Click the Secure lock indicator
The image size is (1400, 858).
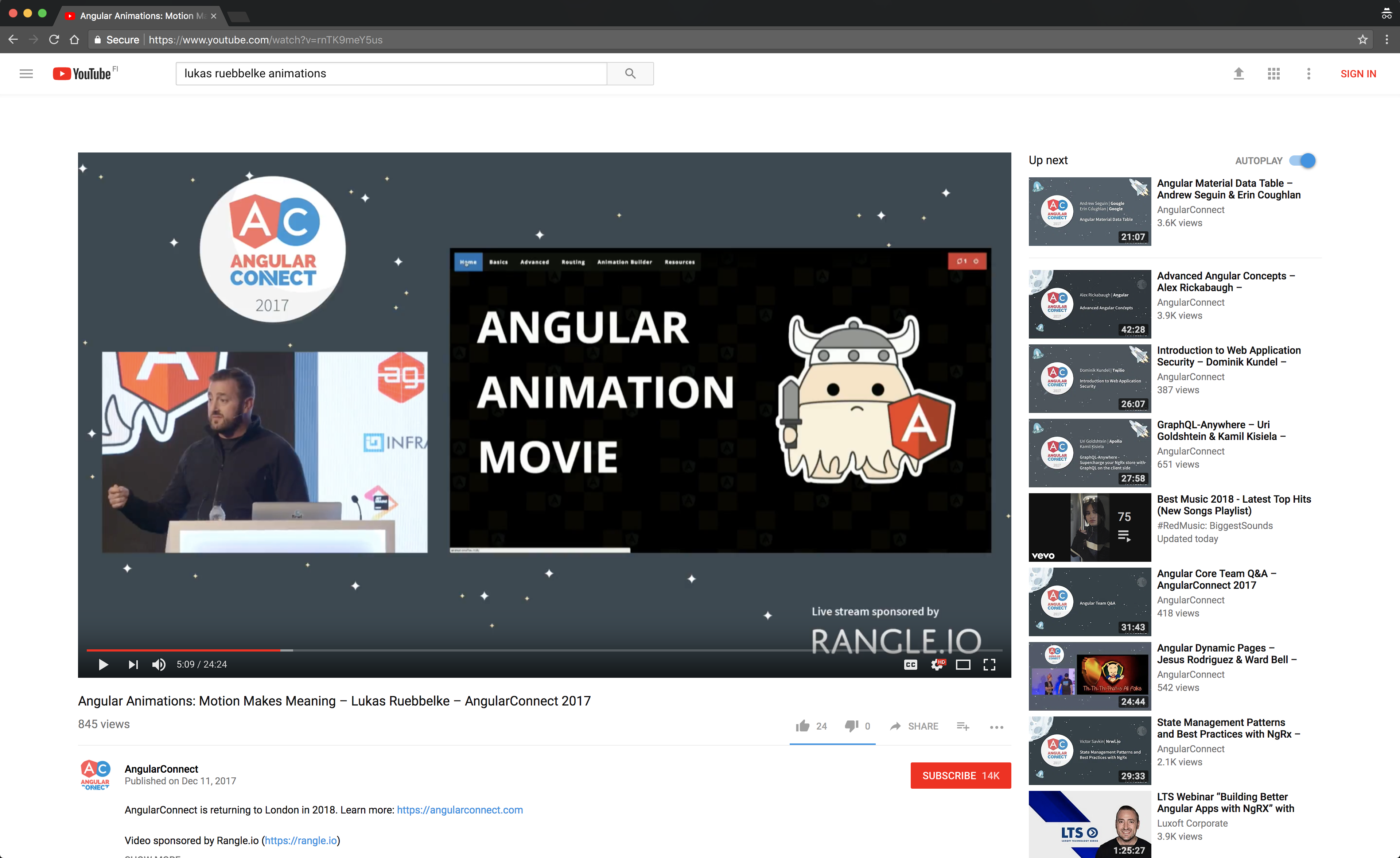click(116, 40)
